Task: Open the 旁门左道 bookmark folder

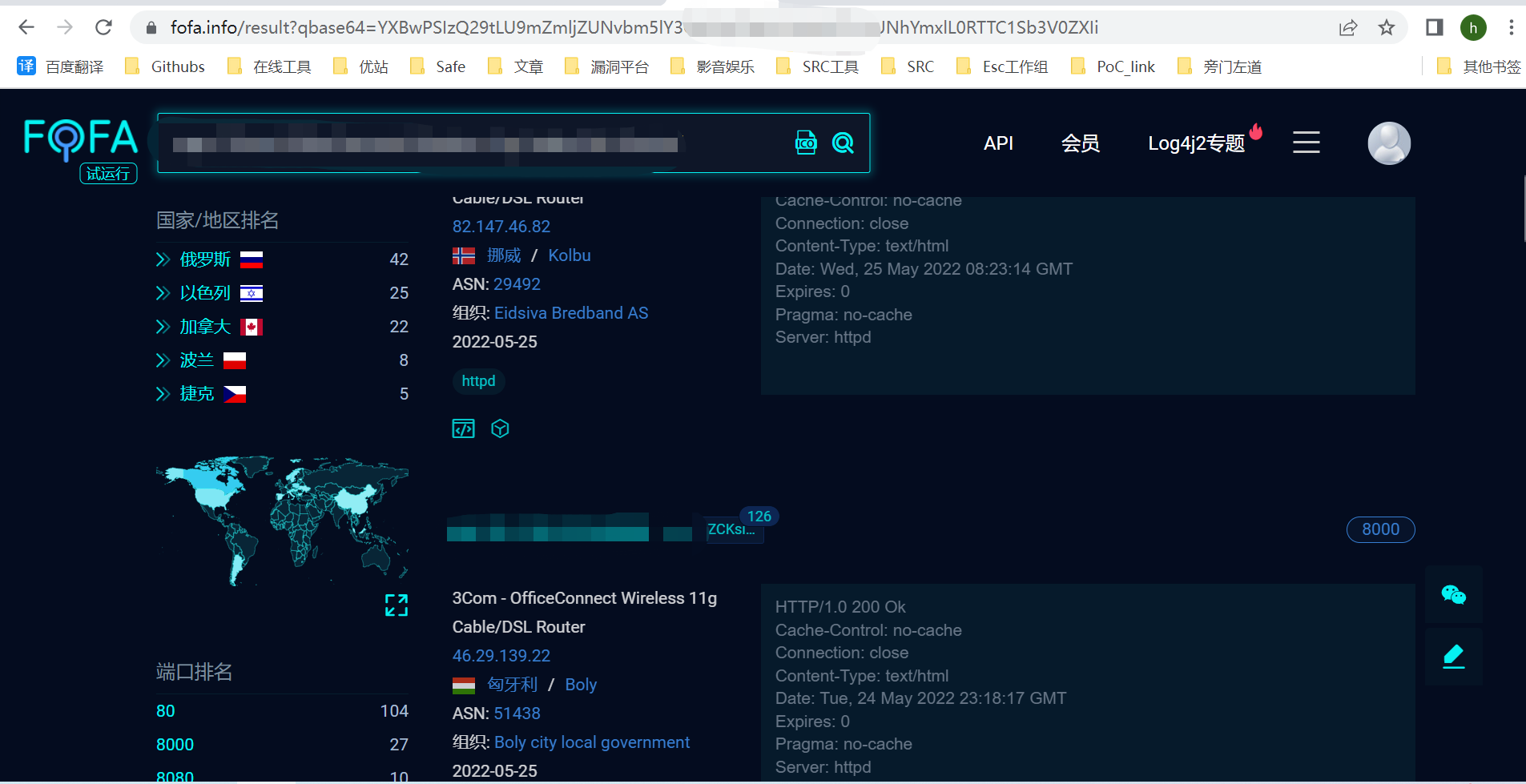Action: [1219, 66]
